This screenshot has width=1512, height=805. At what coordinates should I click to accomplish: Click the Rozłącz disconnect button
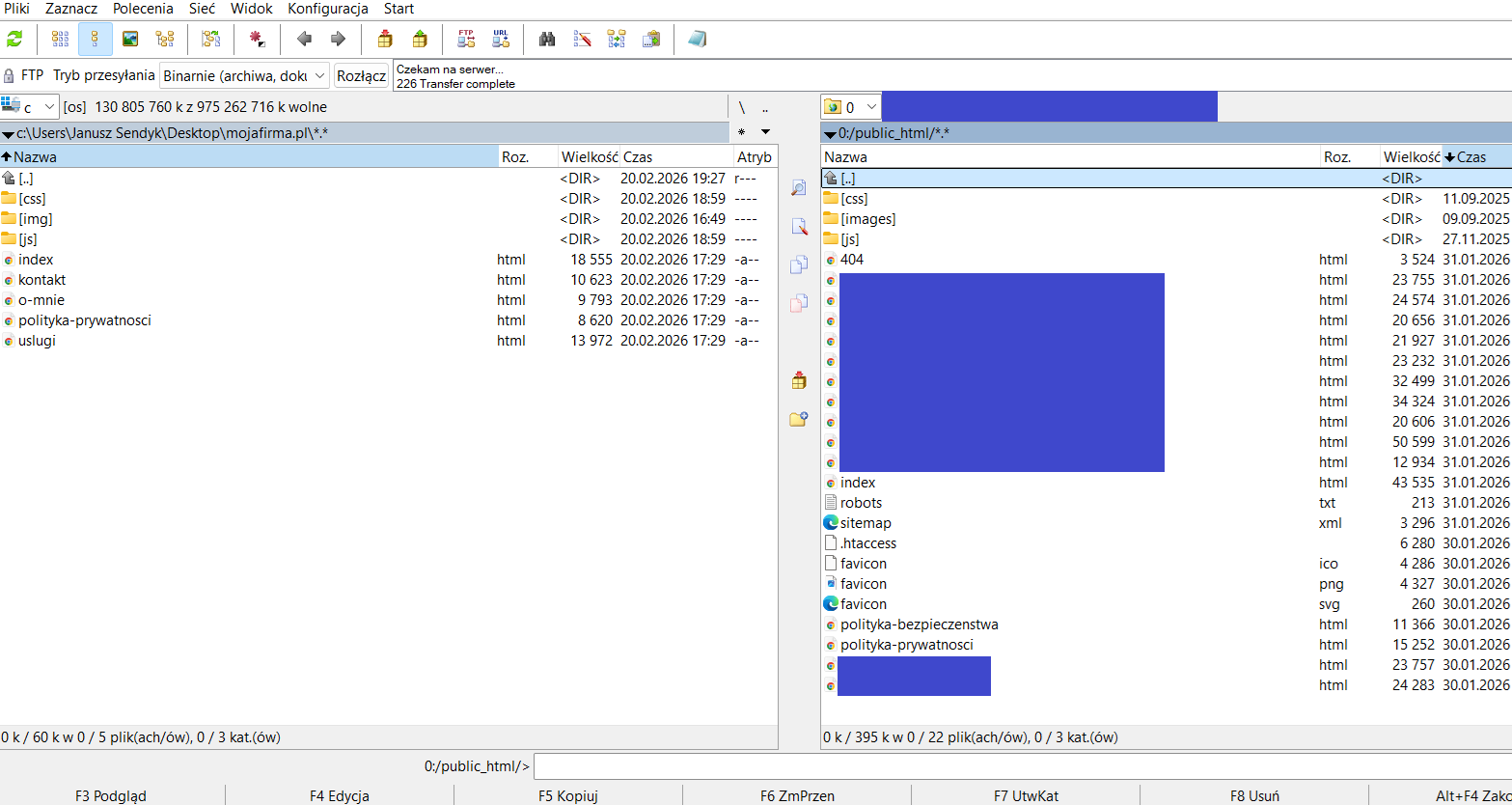tap(361, 75)
